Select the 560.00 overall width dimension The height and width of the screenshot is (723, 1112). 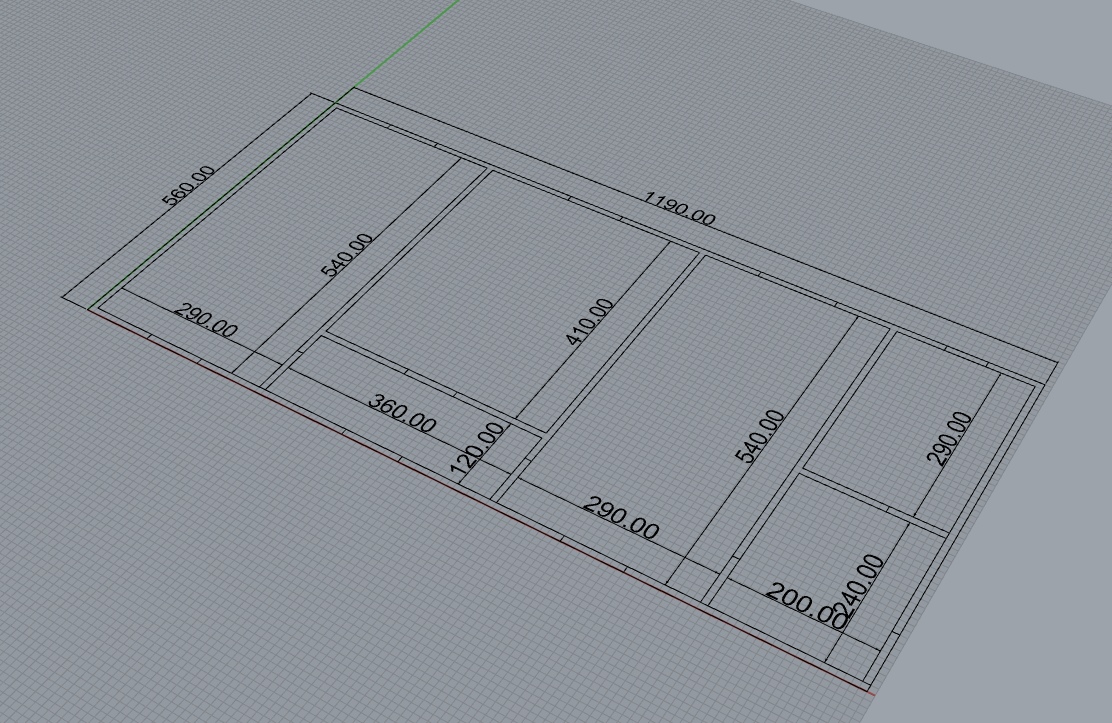coord(189,186)
